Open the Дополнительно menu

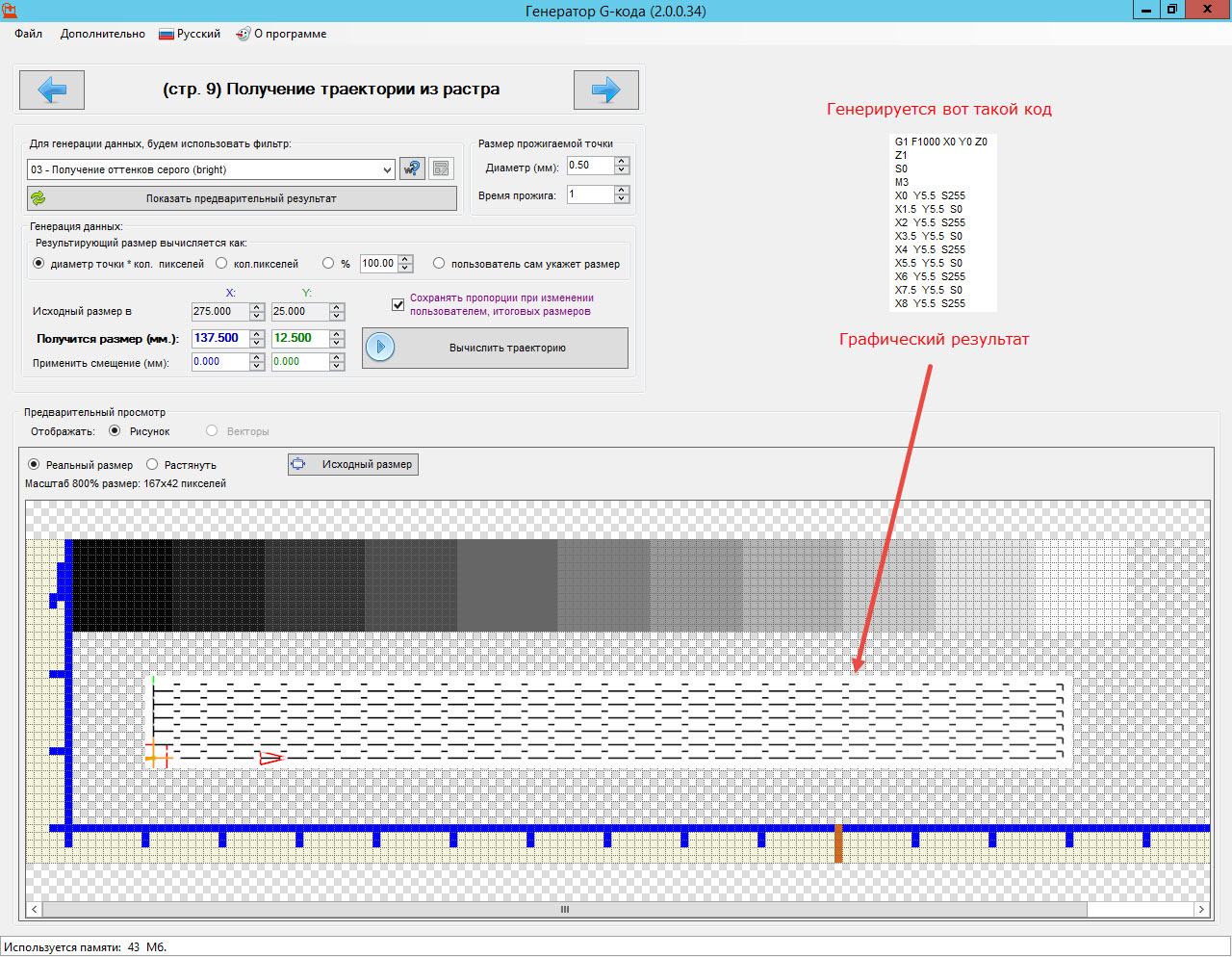tap(102, 34)
